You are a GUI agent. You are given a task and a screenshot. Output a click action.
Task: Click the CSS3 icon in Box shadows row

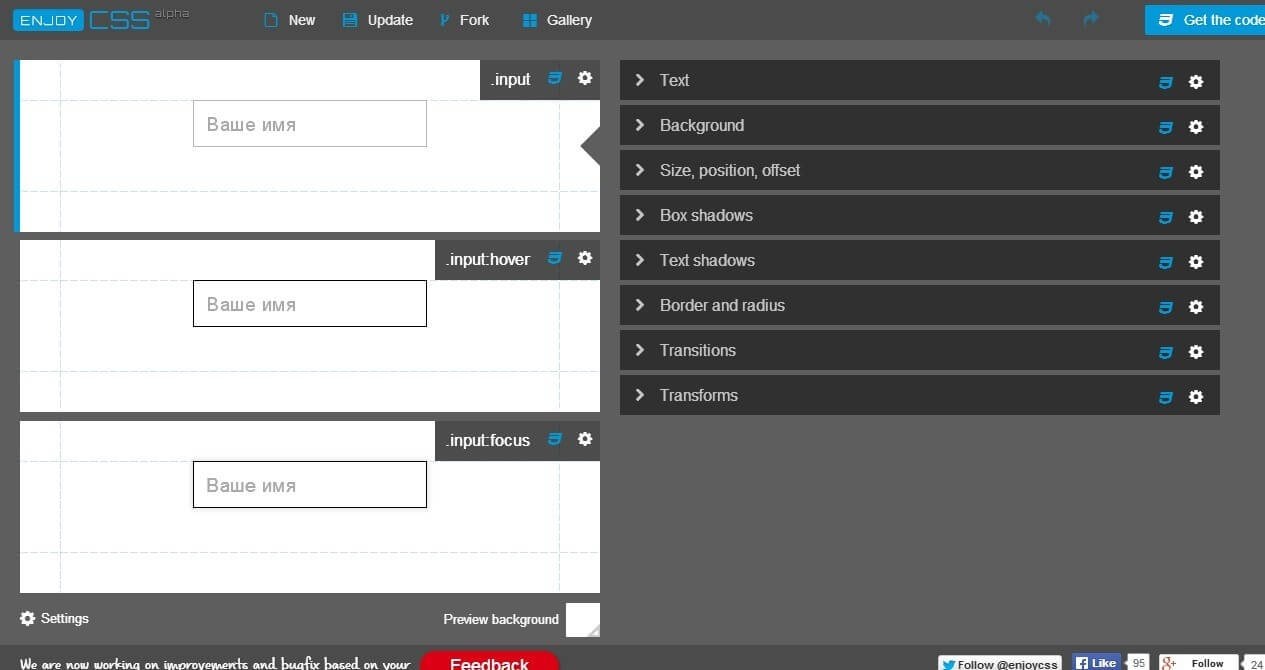(x=1165, y=217)
